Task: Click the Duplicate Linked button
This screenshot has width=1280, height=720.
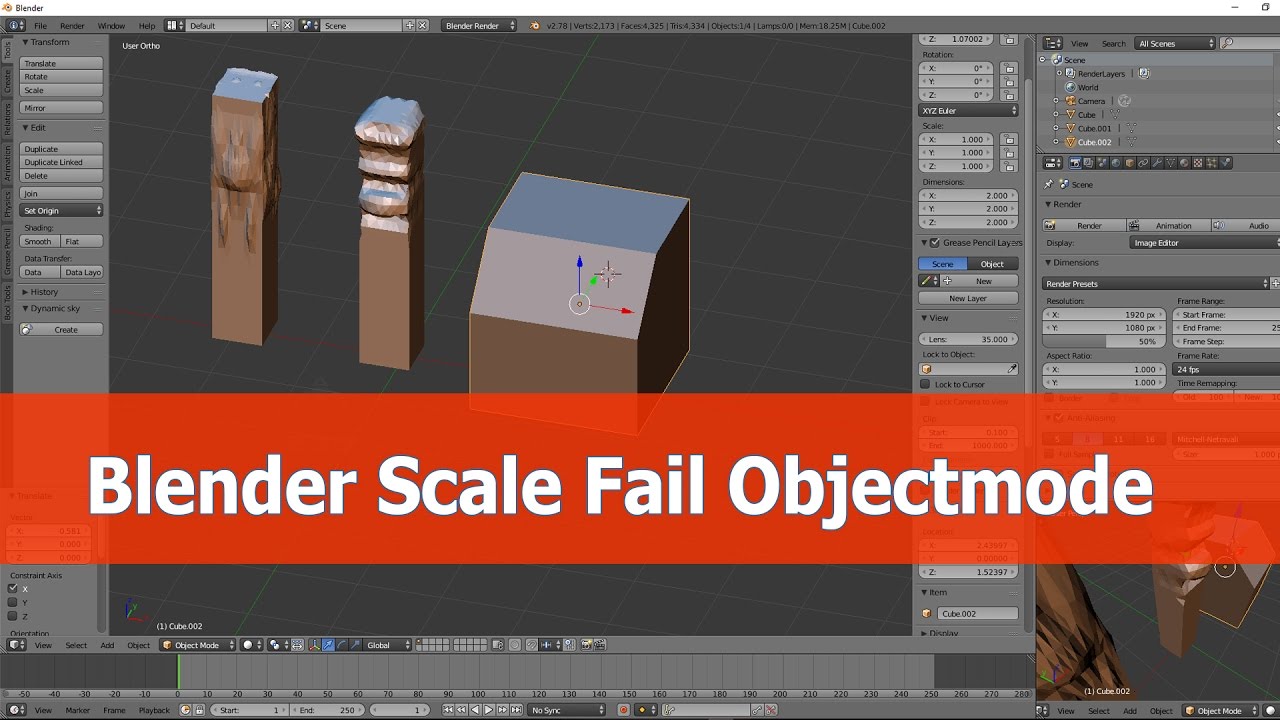Action: [x=61, y=162]
